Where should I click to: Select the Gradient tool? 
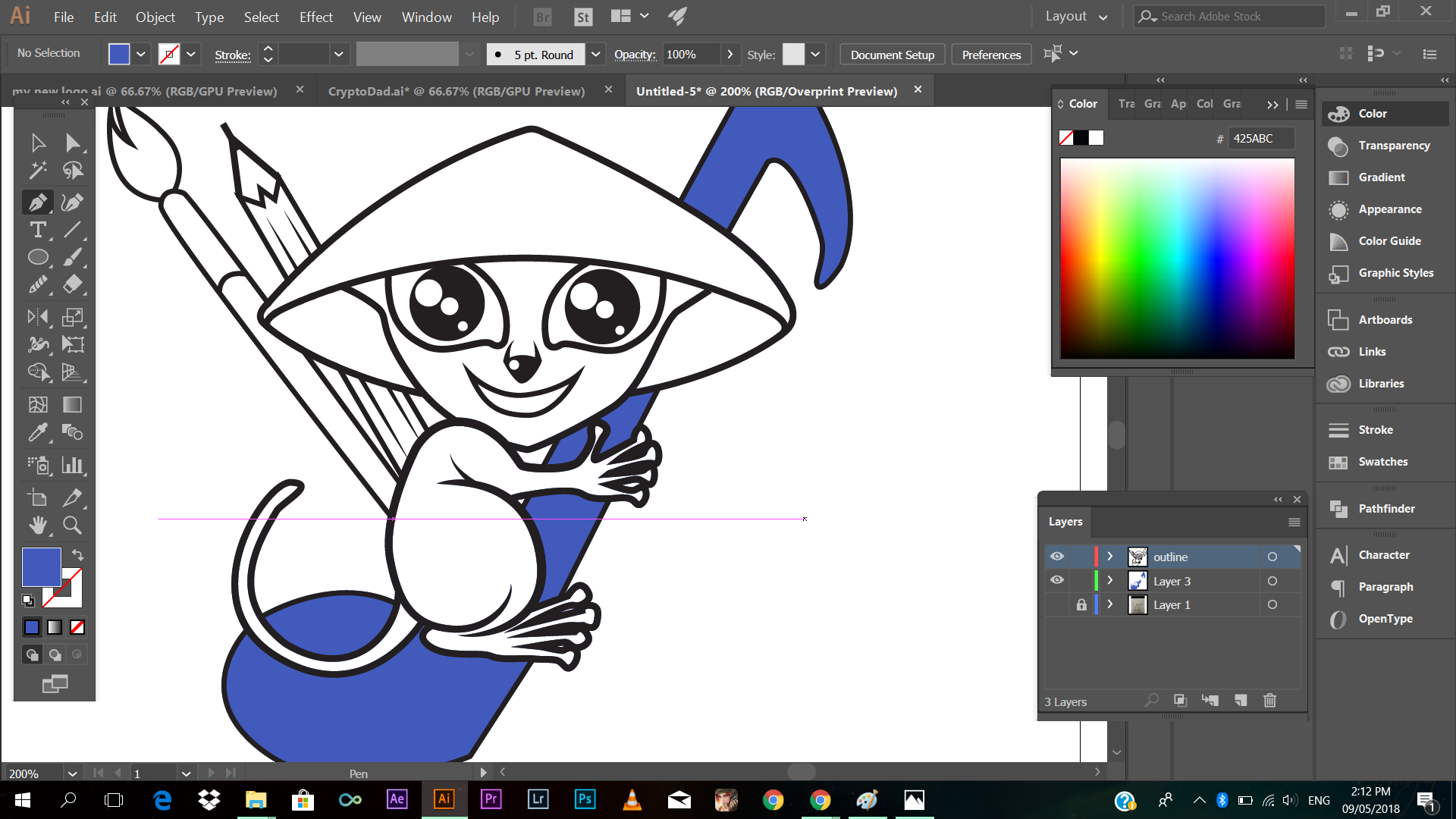tap(73, 404)
